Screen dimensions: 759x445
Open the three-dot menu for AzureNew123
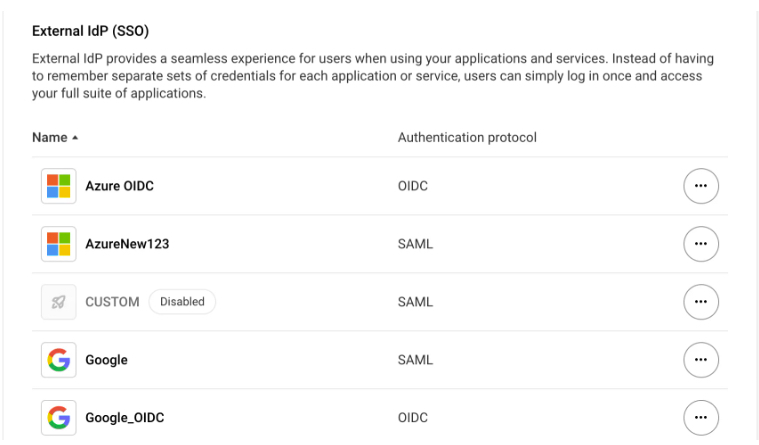pos(700,244)
